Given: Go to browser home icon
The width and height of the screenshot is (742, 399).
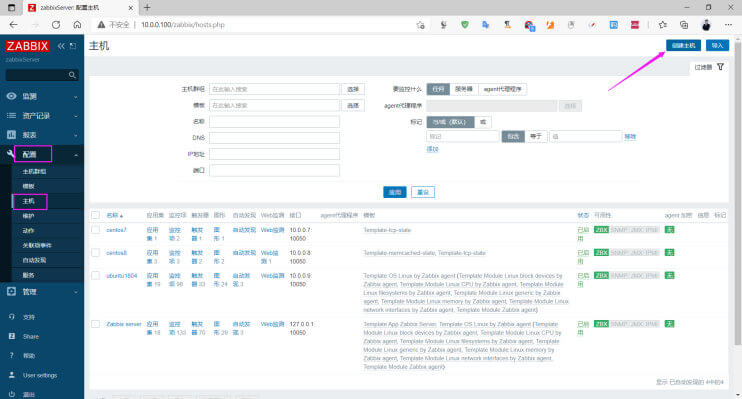Looking at the screenshot, I should click(x=77, y=25).
